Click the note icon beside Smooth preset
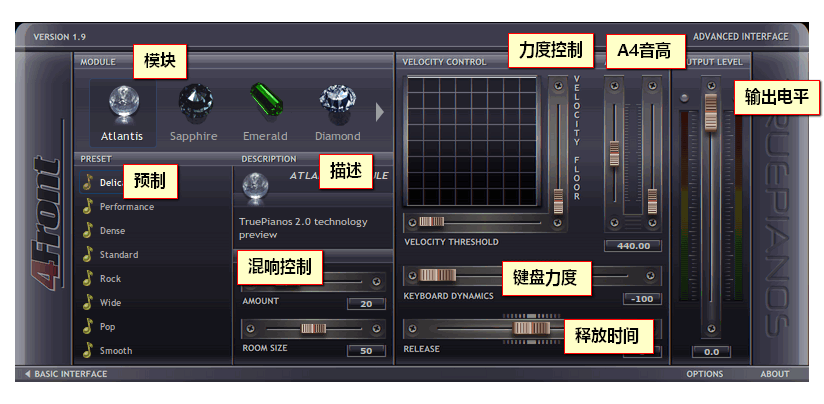 point(88,350)
